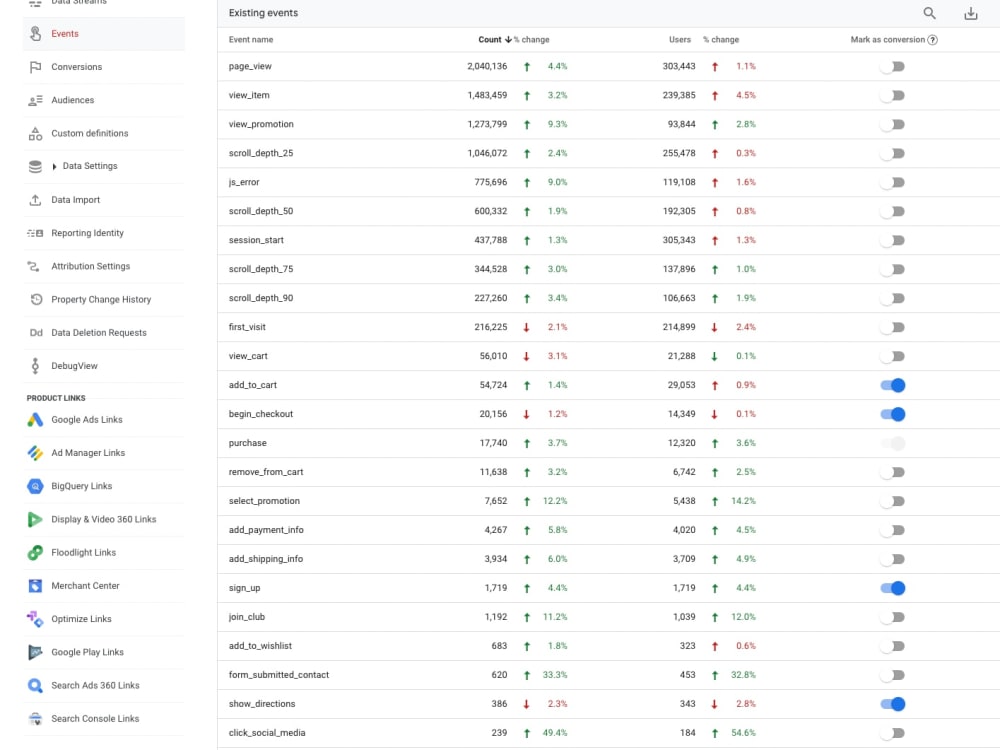
Task: Select the Merchant Center shopping icon
Action: [35, 585]
